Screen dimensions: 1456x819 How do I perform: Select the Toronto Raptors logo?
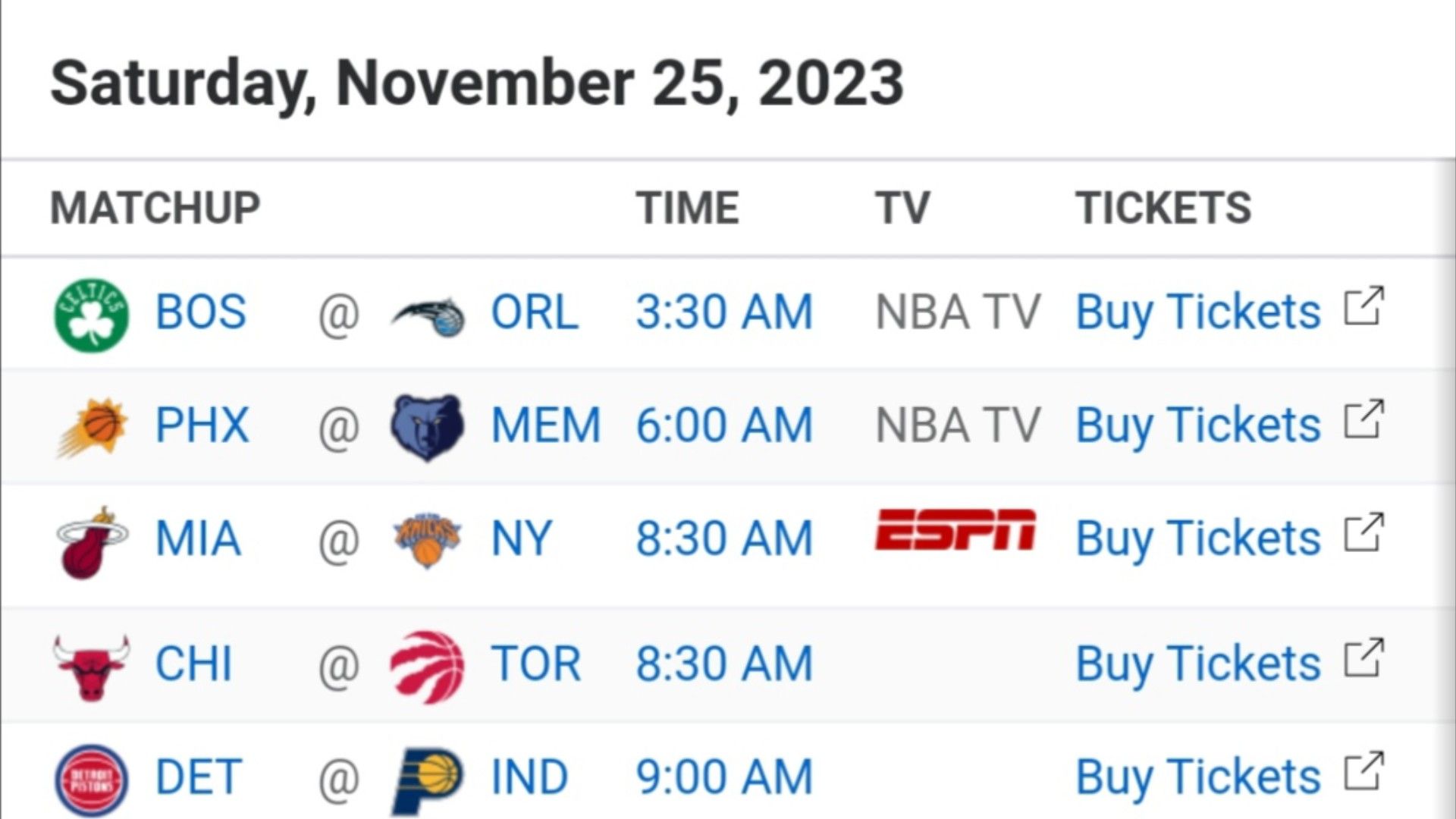(427, 667)
